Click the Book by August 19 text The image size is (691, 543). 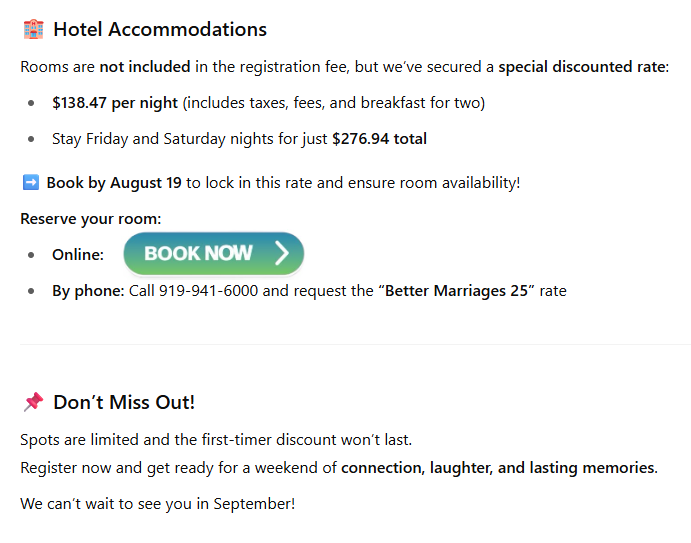tap(114, 183)
